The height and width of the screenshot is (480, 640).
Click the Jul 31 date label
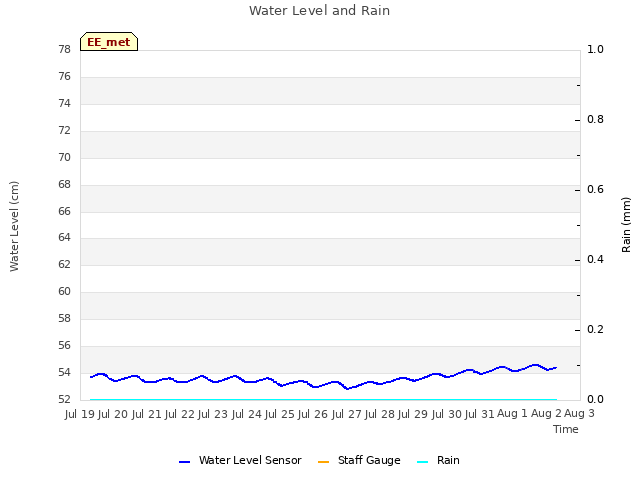pos(480,414)
